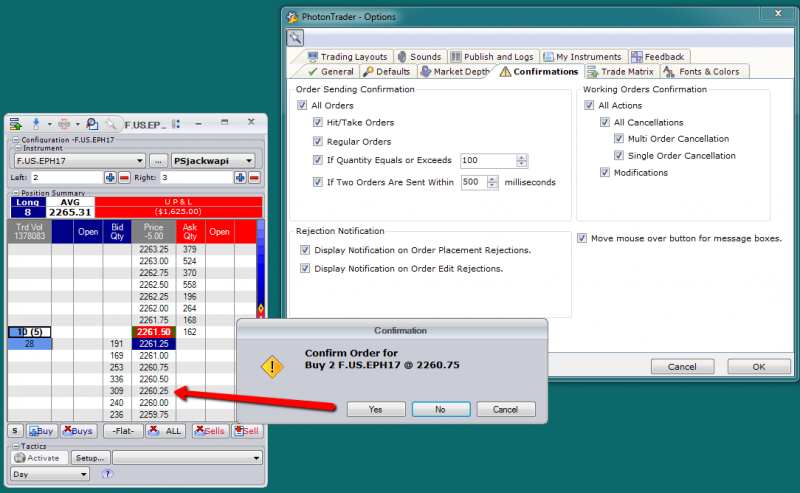This screenshot has width=800, height=493.
Task: Switch to the Trading Layouts tab
Action: click(x=347, y=57)
